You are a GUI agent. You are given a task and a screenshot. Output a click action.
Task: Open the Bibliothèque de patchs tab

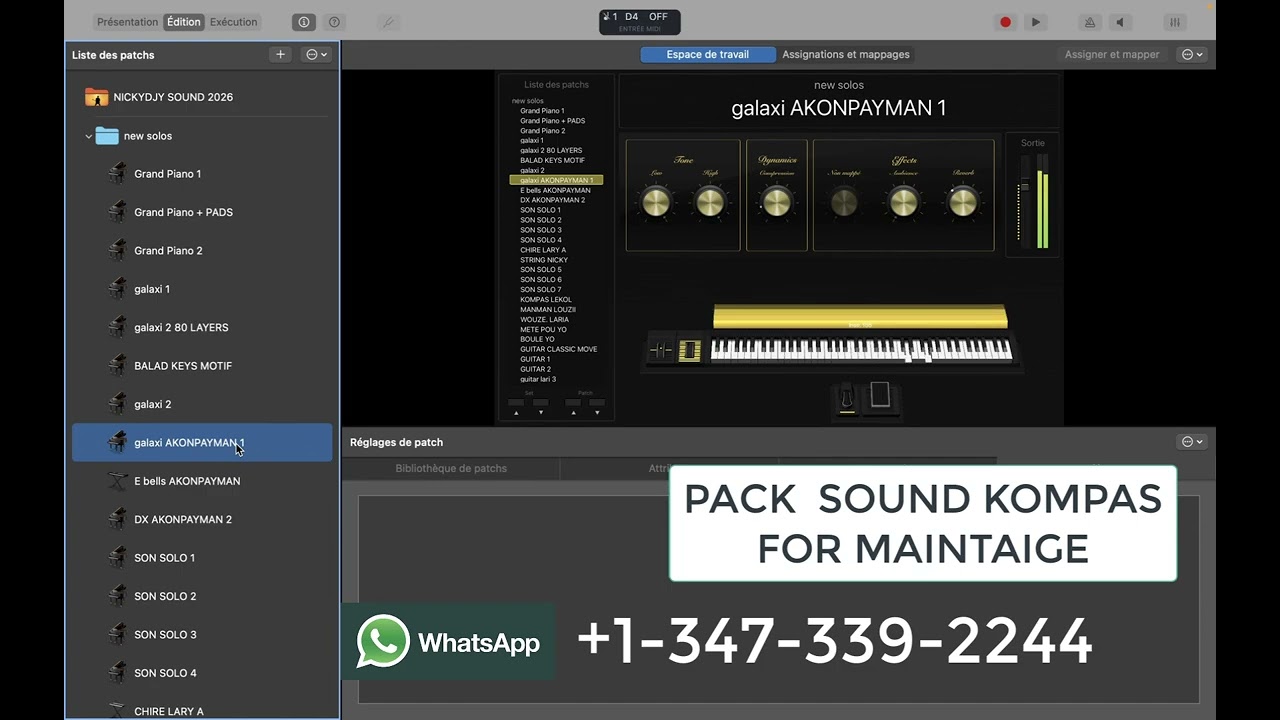point(451,468)
